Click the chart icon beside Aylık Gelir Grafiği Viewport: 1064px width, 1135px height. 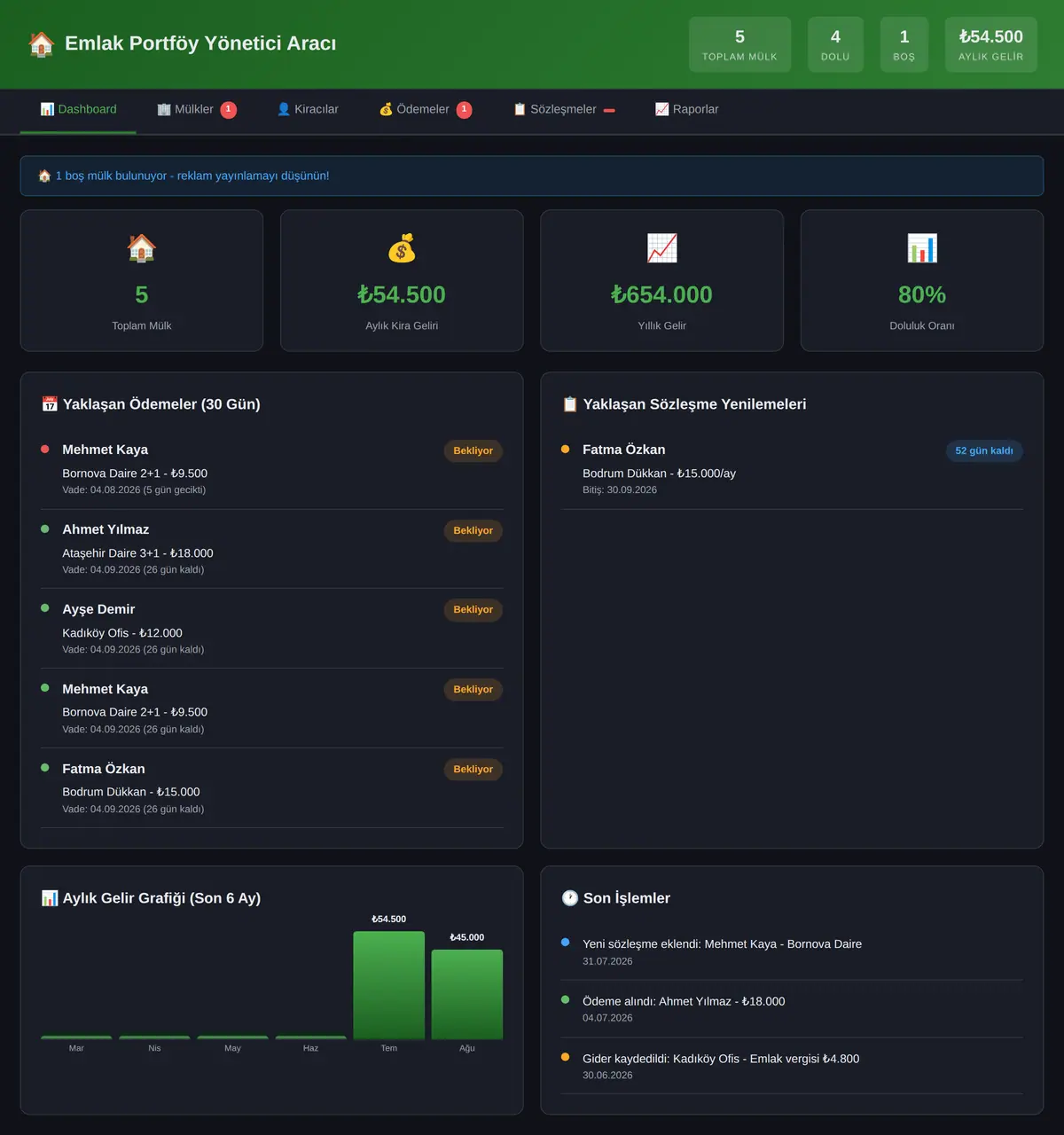point(50,898)
